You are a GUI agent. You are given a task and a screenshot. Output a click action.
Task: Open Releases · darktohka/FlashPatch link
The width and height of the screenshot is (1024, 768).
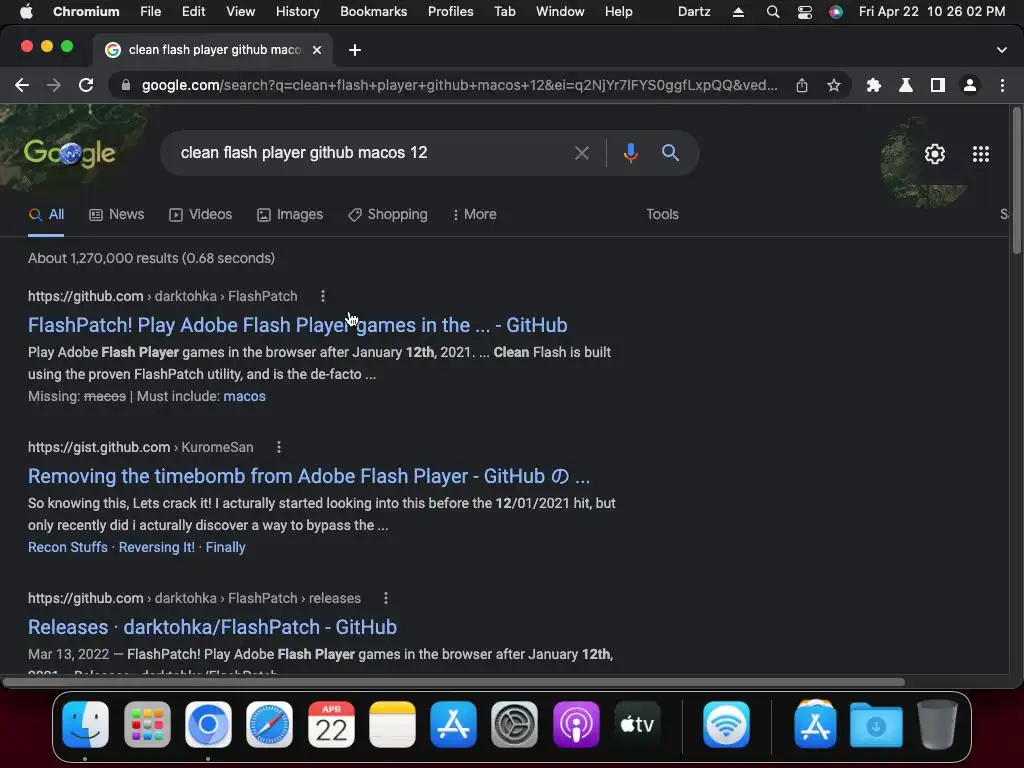[x=212, y=627]
